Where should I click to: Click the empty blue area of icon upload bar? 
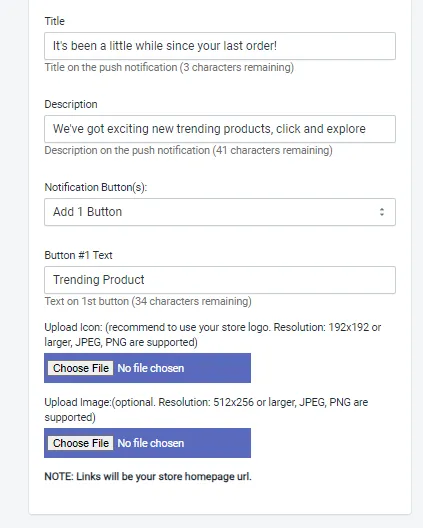(x=218, y=368)
